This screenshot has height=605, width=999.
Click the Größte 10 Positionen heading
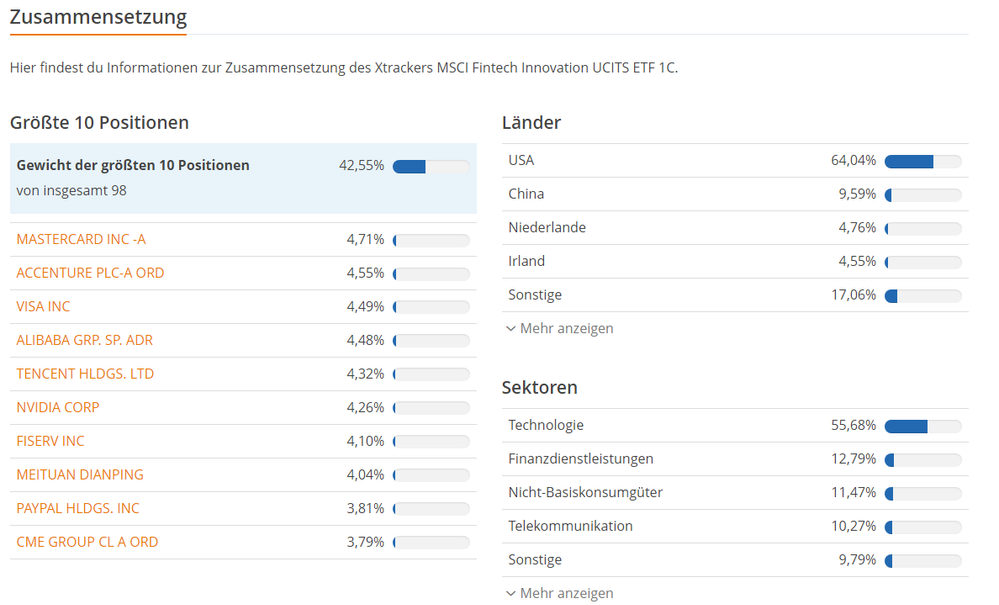coord(99,122)
